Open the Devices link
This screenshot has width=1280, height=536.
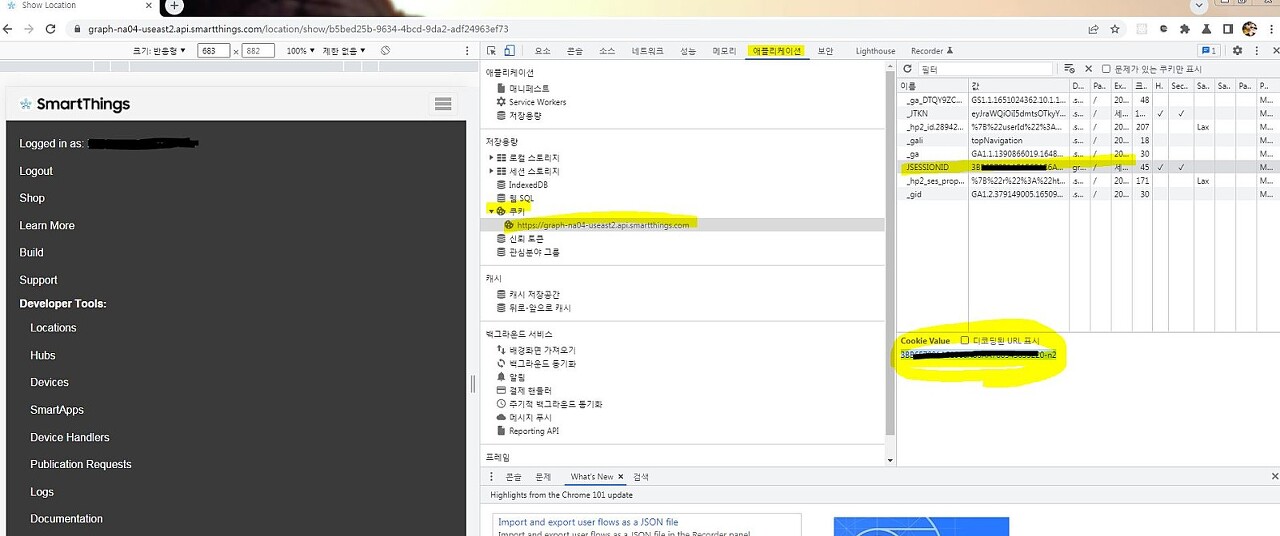[x=49, y=382]
